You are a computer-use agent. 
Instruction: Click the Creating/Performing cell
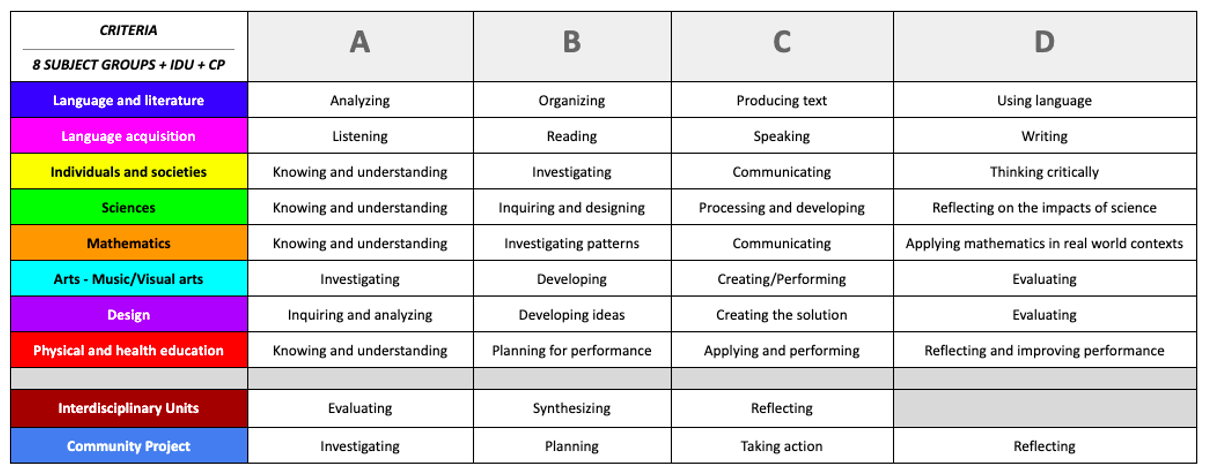782,279
